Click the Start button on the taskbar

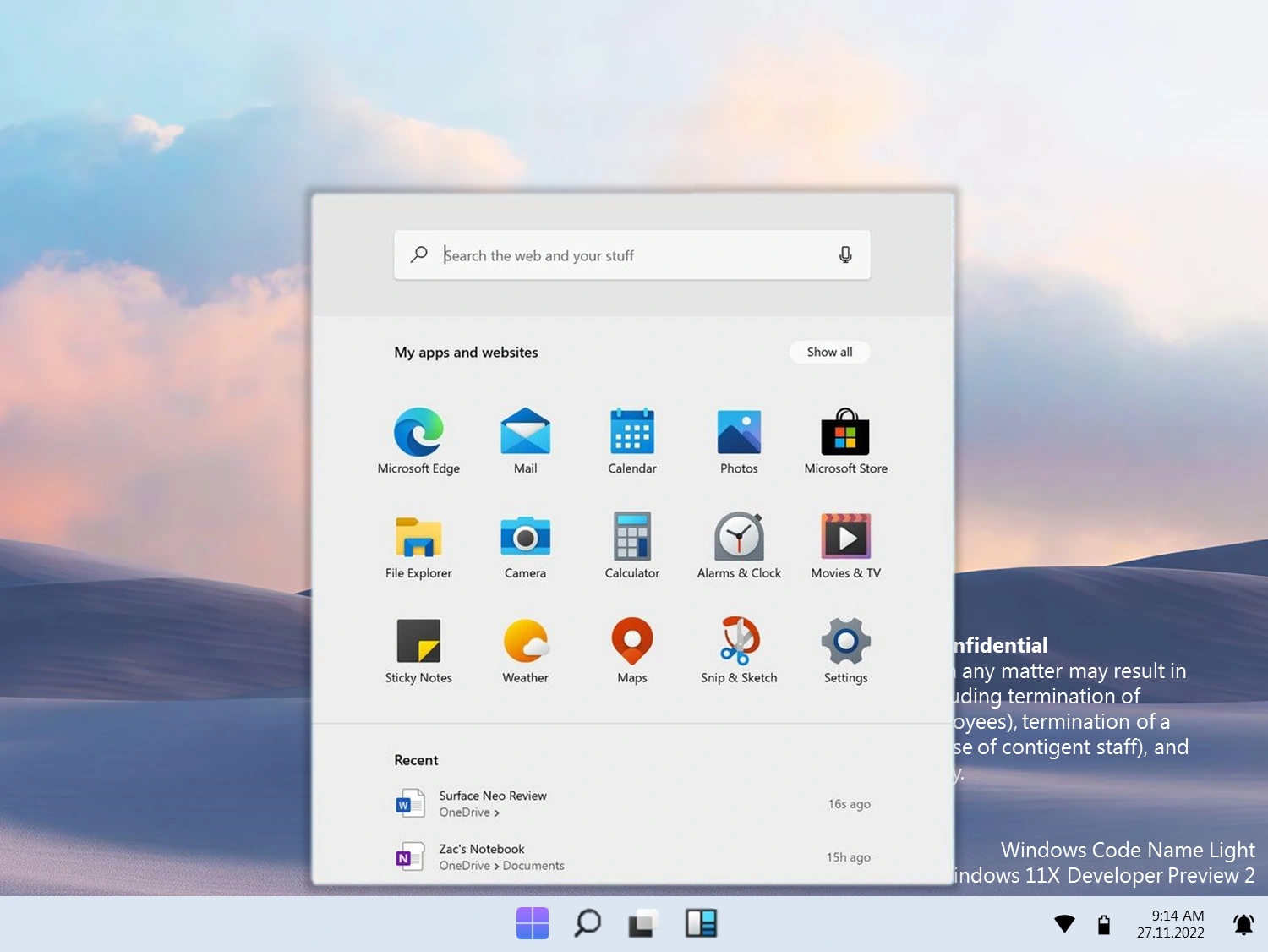click(533, 923)
